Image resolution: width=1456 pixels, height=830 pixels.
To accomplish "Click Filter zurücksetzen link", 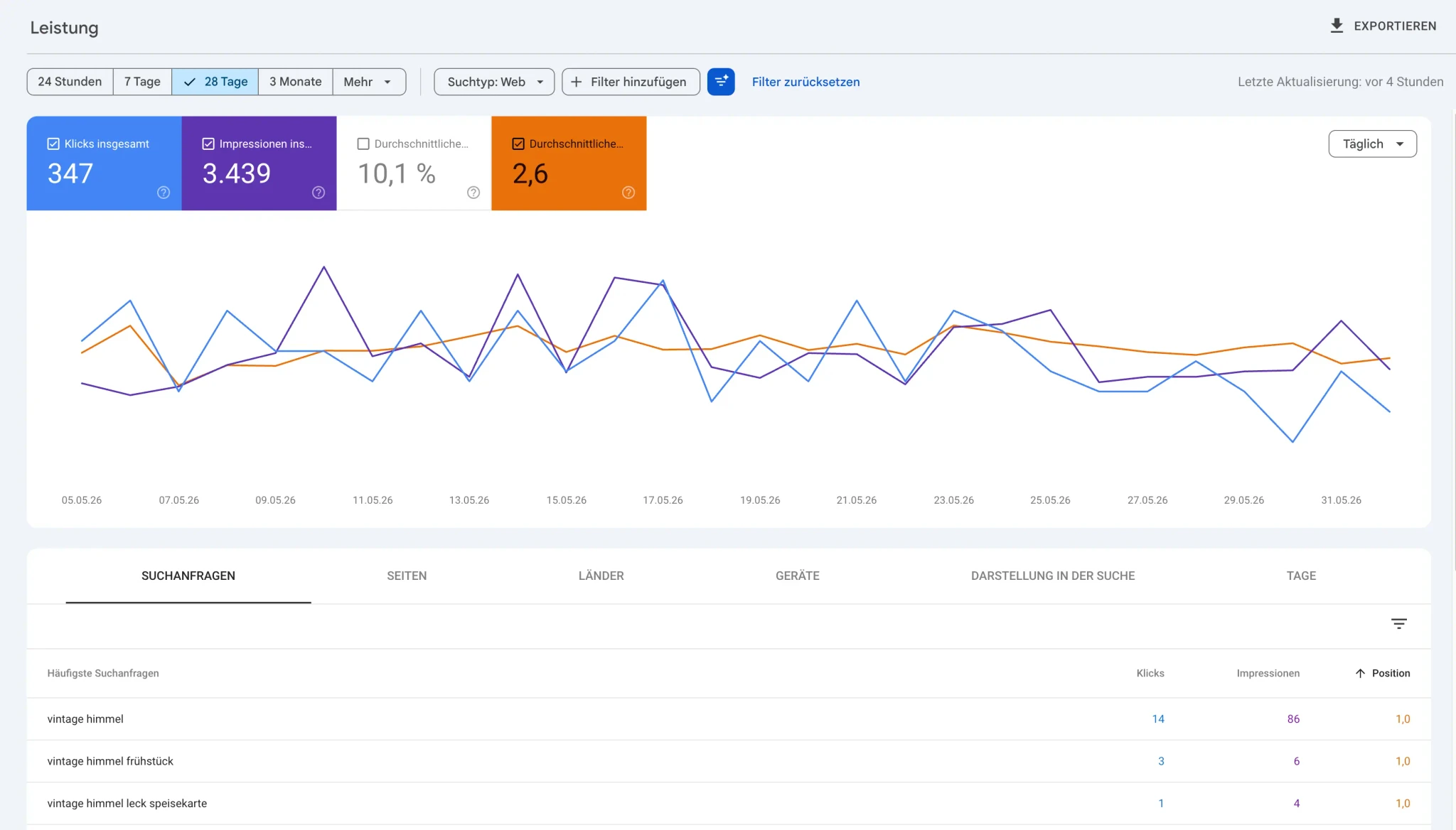I will 805,82.
